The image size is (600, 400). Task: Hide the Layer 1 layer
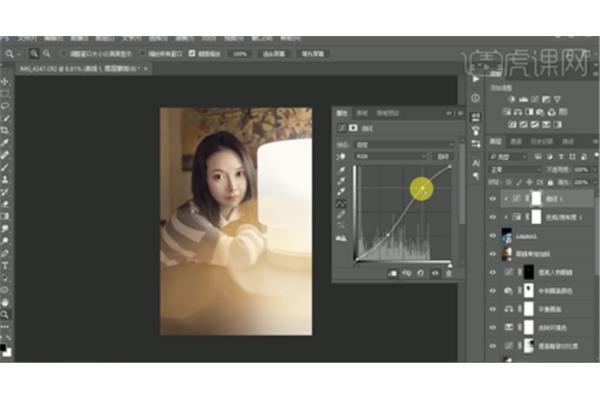tap(492, 236)
